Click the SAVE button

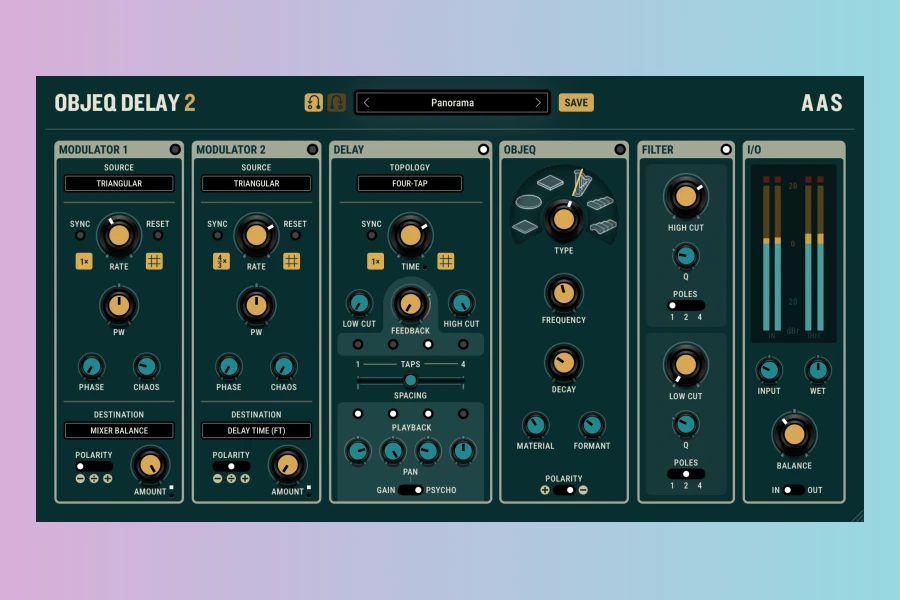575,102
